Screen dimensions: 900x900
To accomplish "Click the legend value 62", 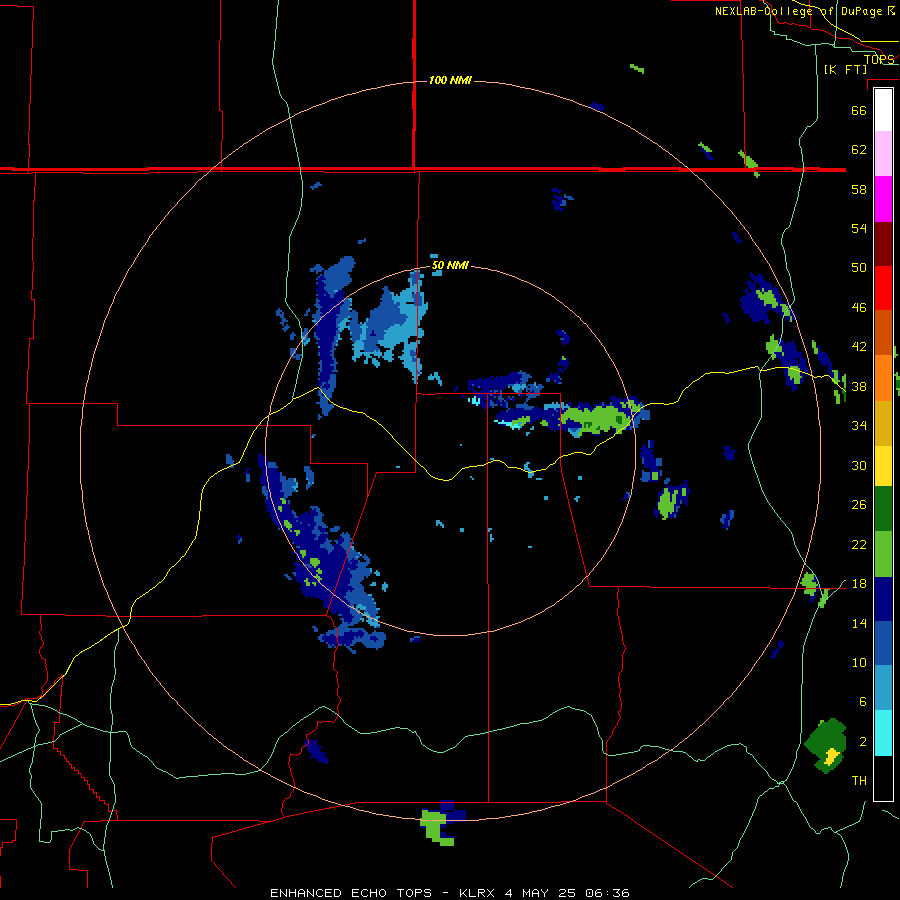I will pyautogui.click(x=859, y=150).
